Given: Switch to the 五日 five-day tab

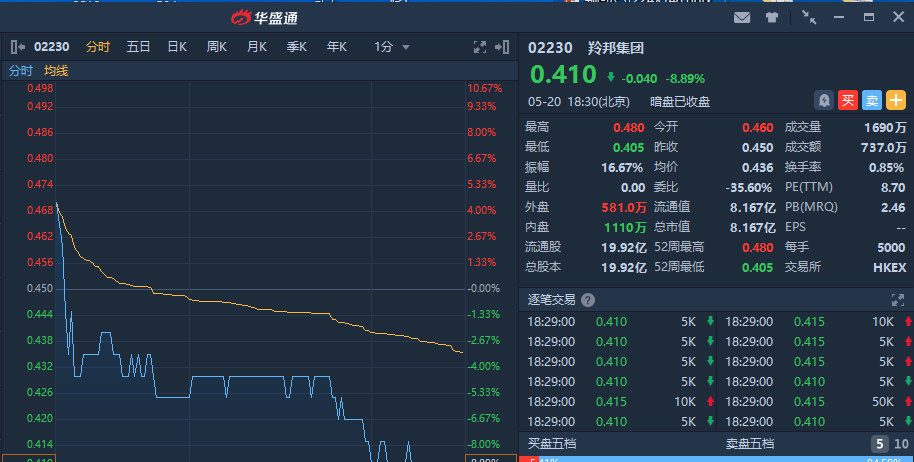Looking at the screenshot, I should (x=138, y=47).
